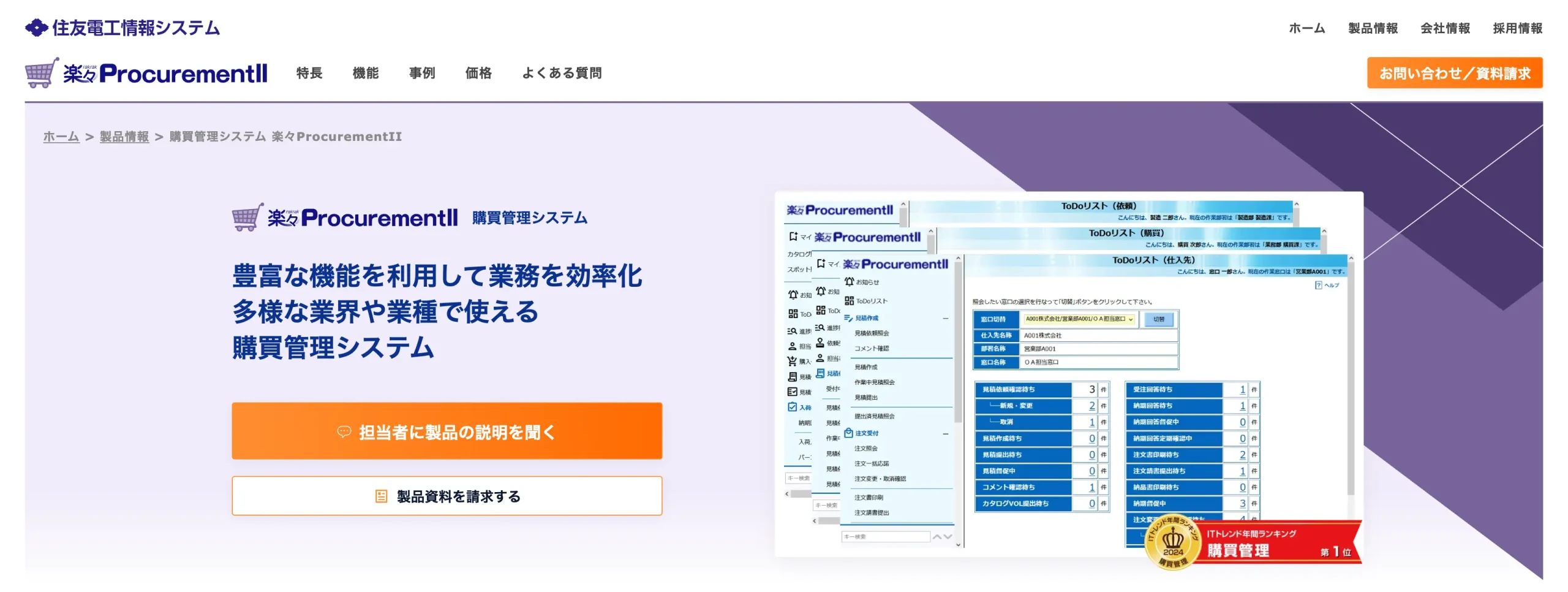
Task: Collapse the 見積作成 menu section
Action: (x=946, y=318)
